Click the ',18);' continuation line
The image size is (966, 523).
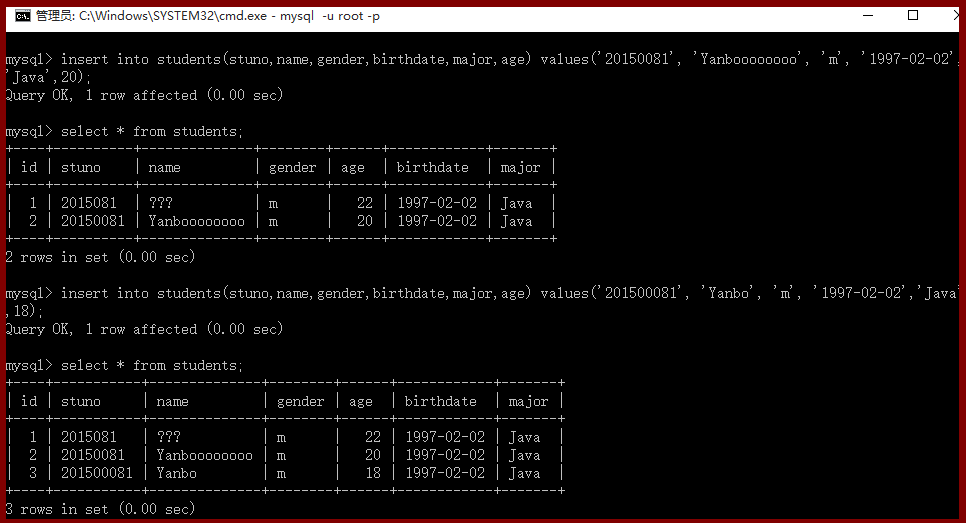tap(24, 311)
